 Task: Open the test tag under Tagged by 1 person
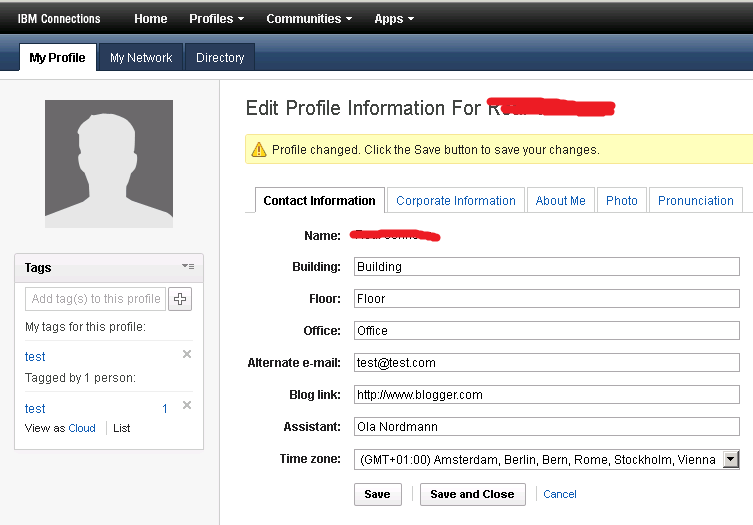coord(35,409)
